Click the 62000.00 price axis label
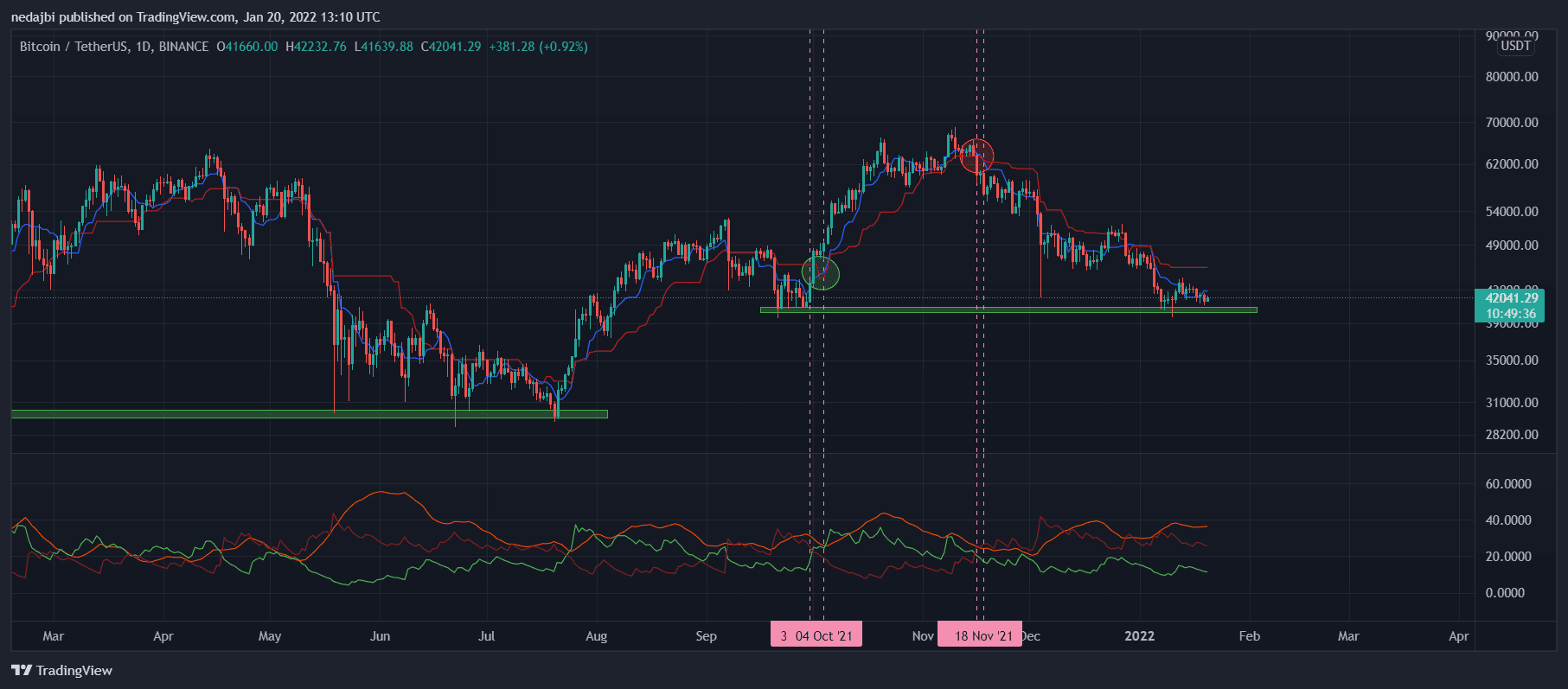This screenshot has height=689, width=1568. coord(1512,164)
